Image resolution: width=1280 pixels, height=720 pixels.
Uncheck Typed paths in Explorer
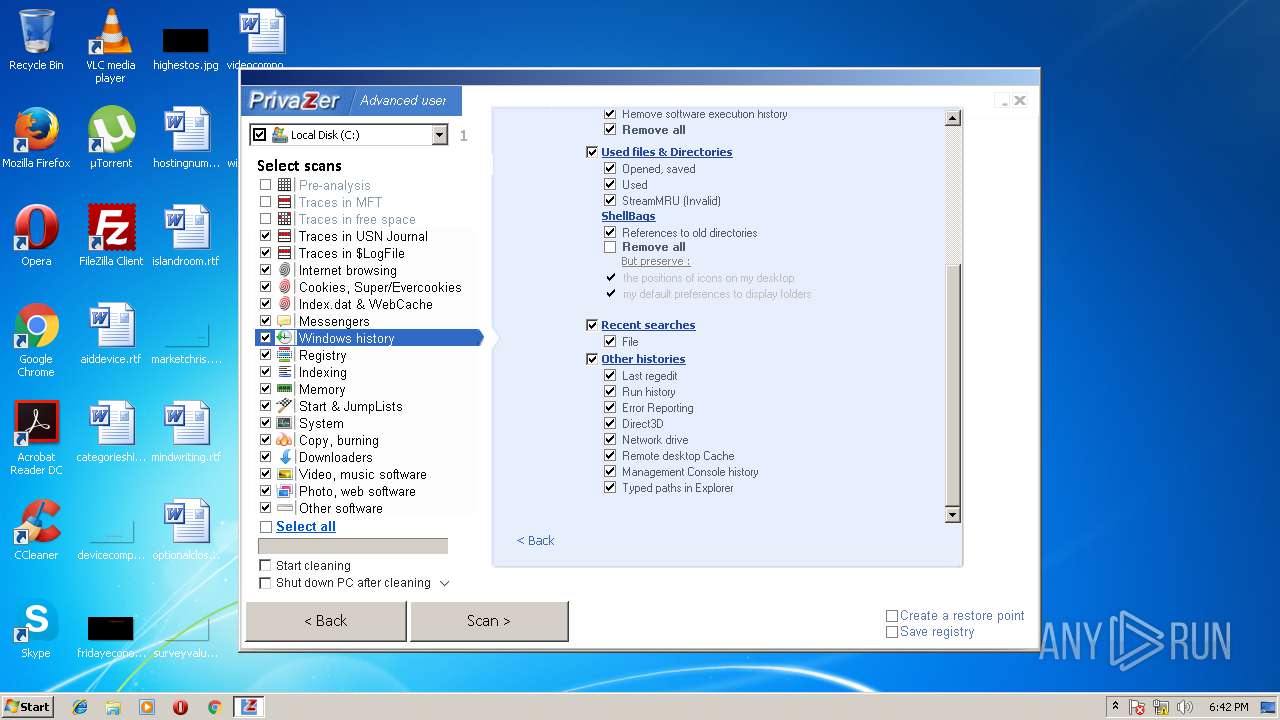pyautogui.click(x=610, y=488)
